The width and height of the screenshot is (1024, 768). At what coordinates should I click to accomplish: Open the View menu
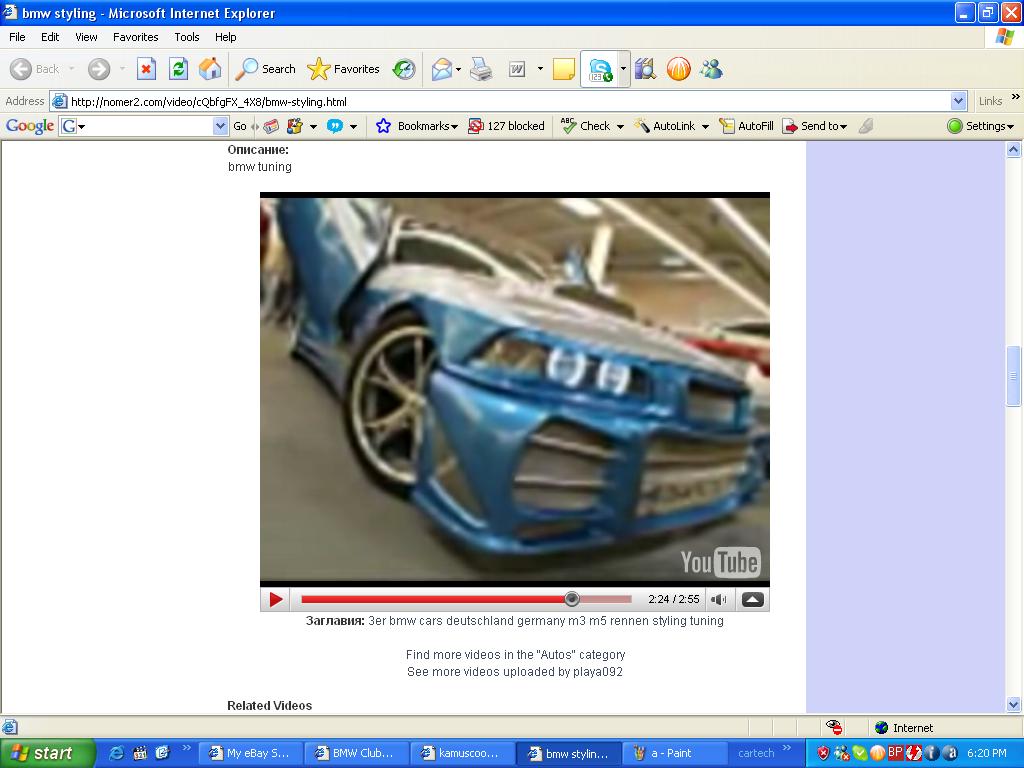tap(86, 37)
